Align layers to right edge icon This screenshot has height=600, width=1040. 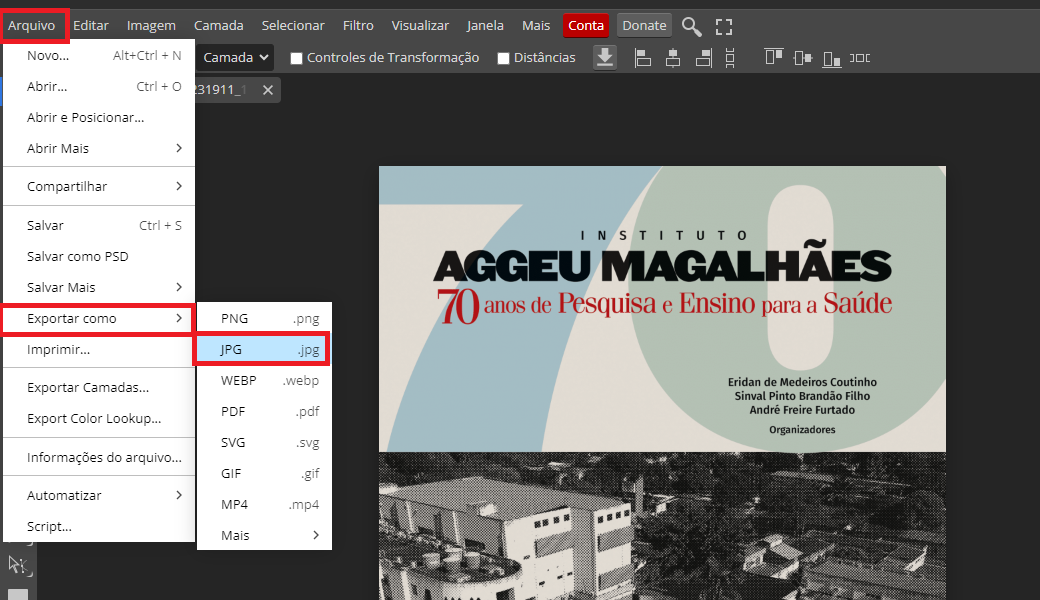tap(704, 58)
